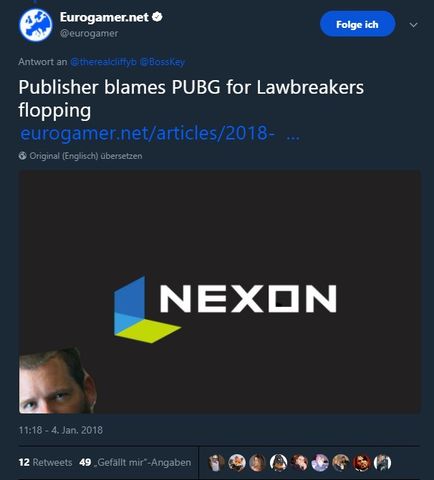The image size is (434, 480).
Task: Click the verified badge beside Eurogamer.net
Action: click(x=157, y=17)
